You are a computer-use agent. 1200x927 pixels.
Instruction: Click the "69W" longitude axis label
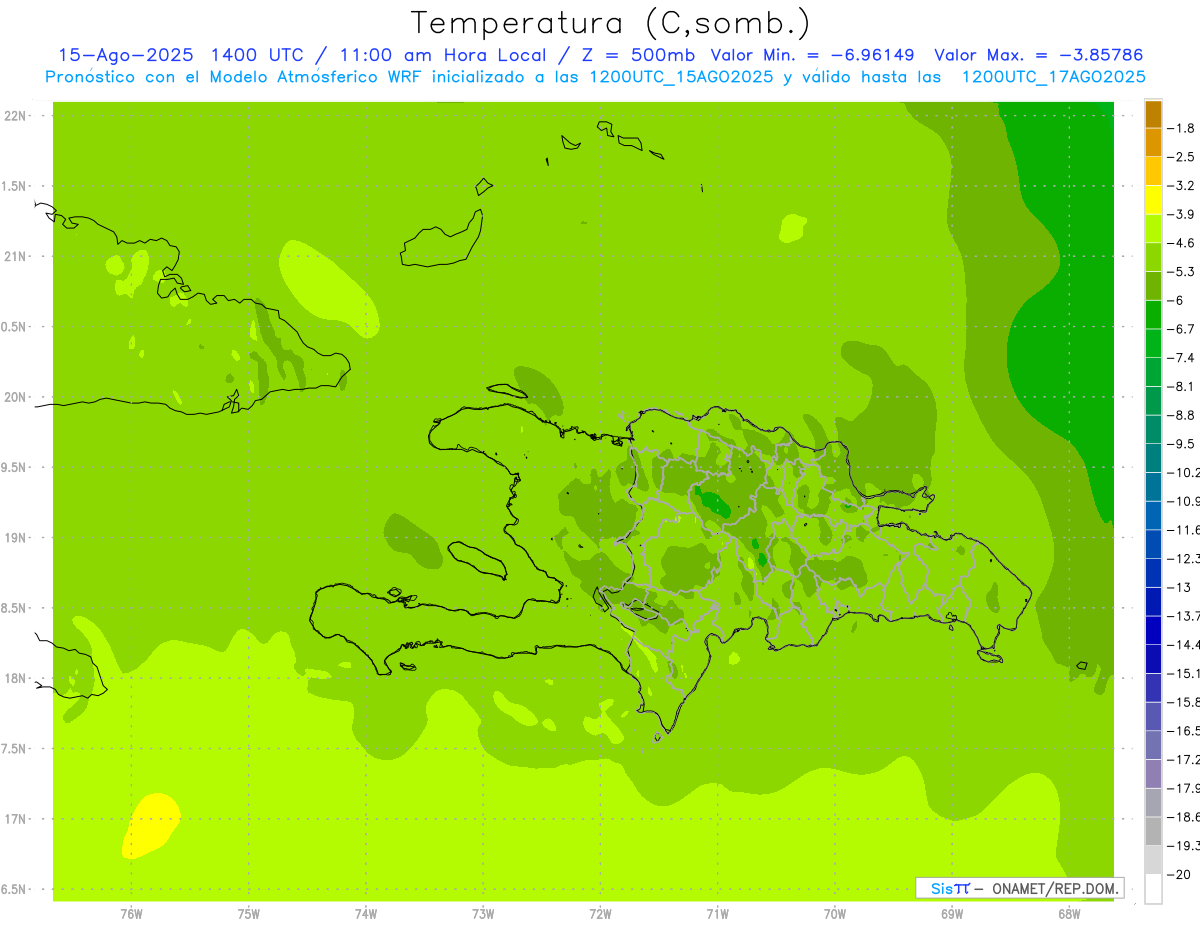click(x=952, y=913)
